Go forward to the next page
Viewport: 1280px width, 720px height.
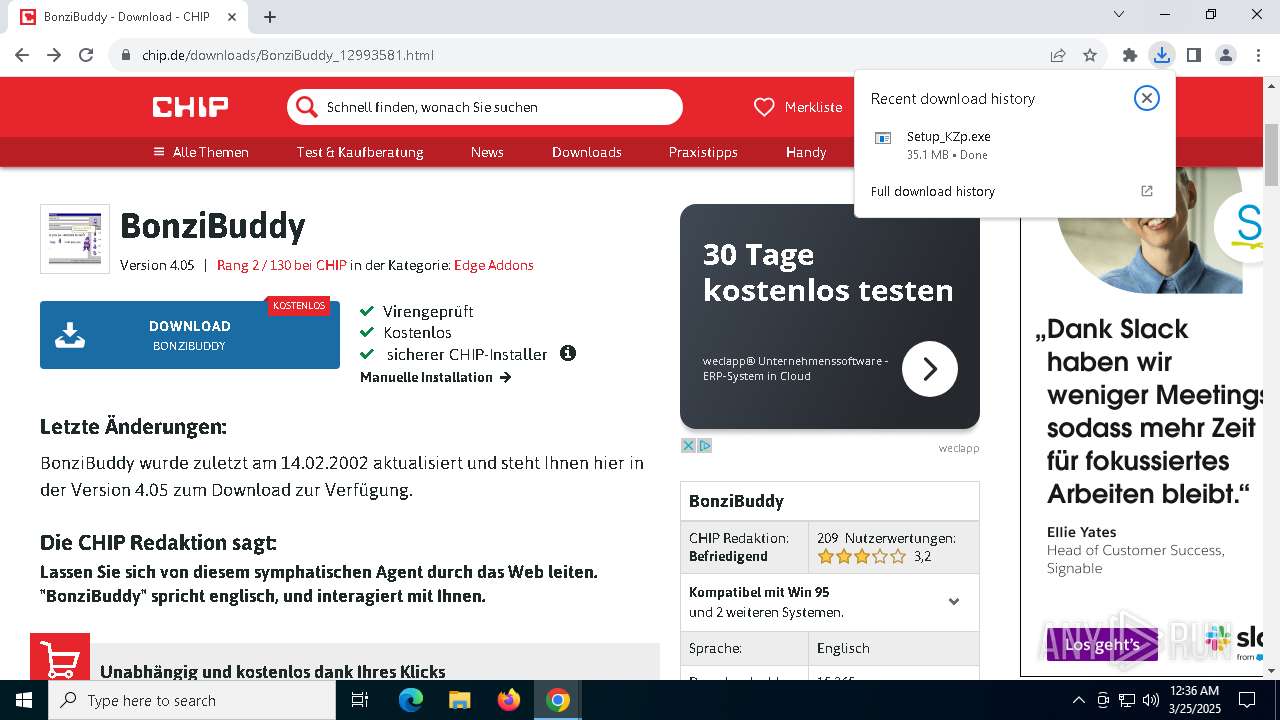pyautogui.click(x=54, y=55)
